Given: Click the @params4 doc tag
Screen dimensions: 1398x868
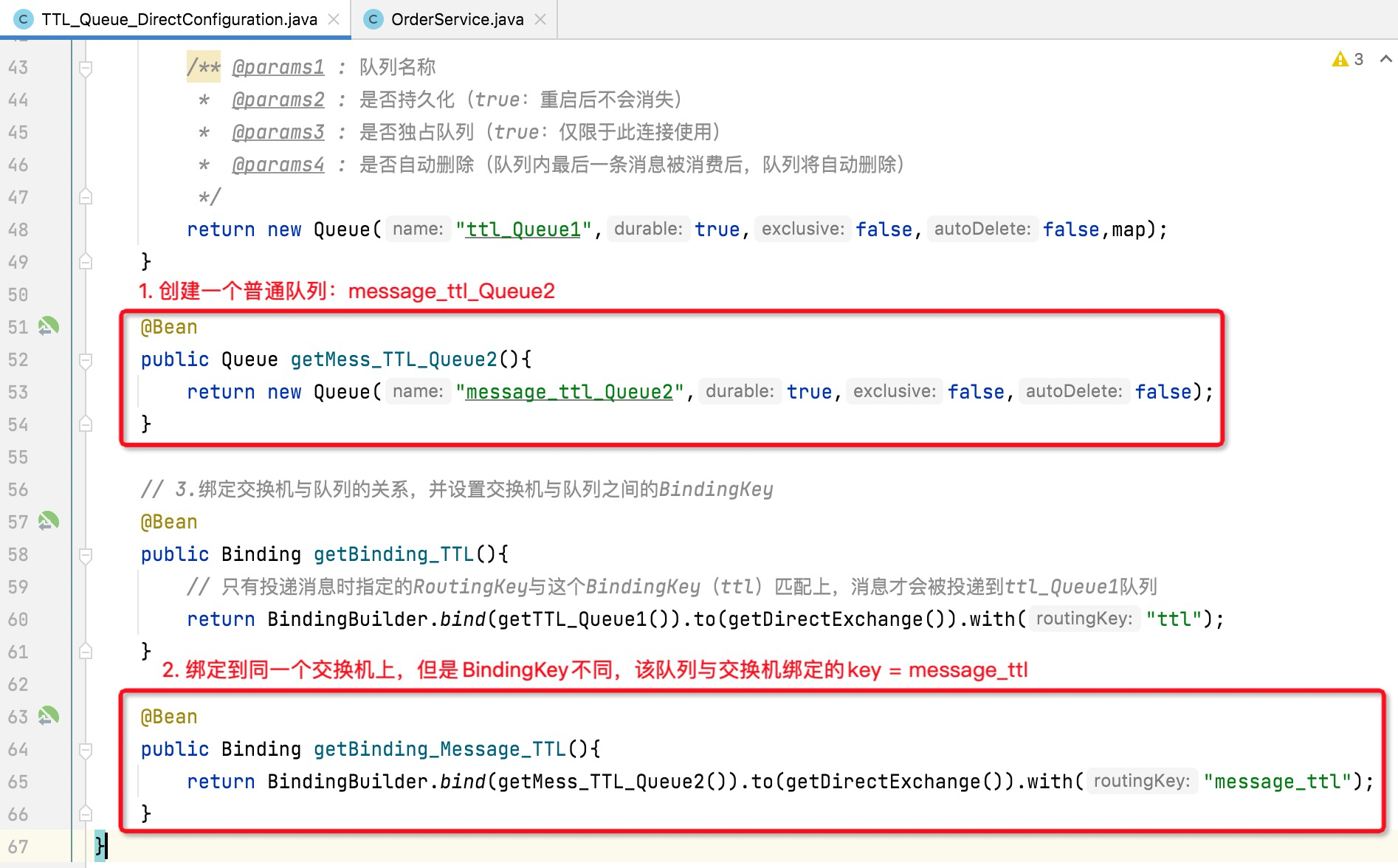Looking at the screenshot, I should point(278,165).
